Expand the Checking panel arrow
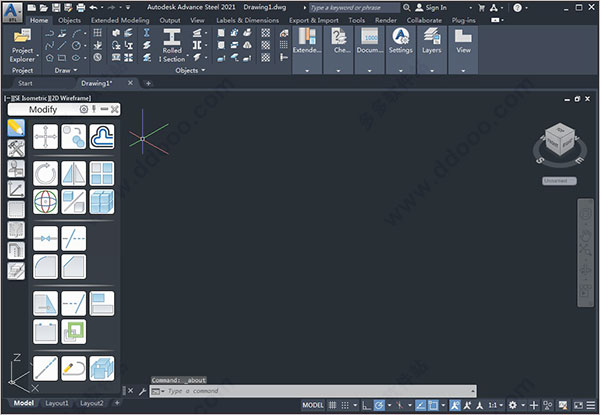The height and width of the screenshot is (415, 600). (338, 71)
